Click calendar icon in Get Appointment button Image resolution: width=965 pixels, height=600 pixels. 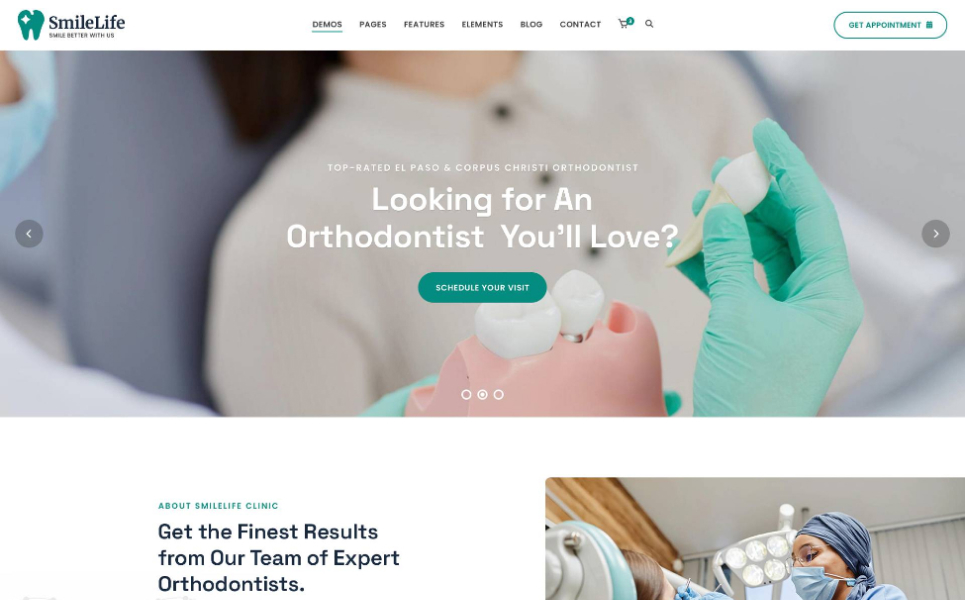(929, 25)
